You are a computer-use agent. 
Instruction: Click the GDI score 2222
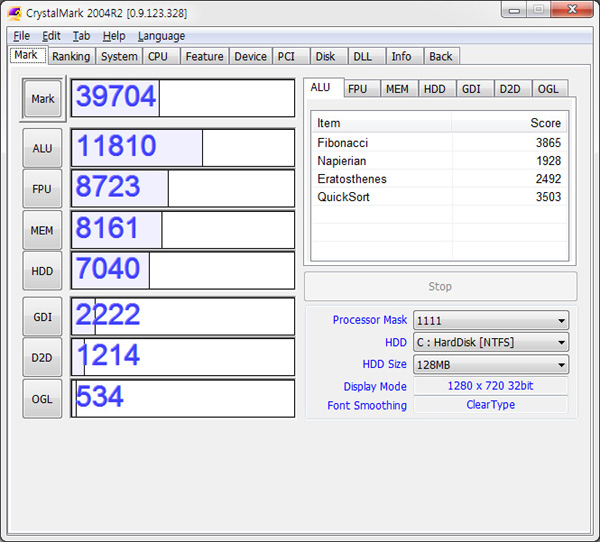pyautogui.click(x=183, y=317)
